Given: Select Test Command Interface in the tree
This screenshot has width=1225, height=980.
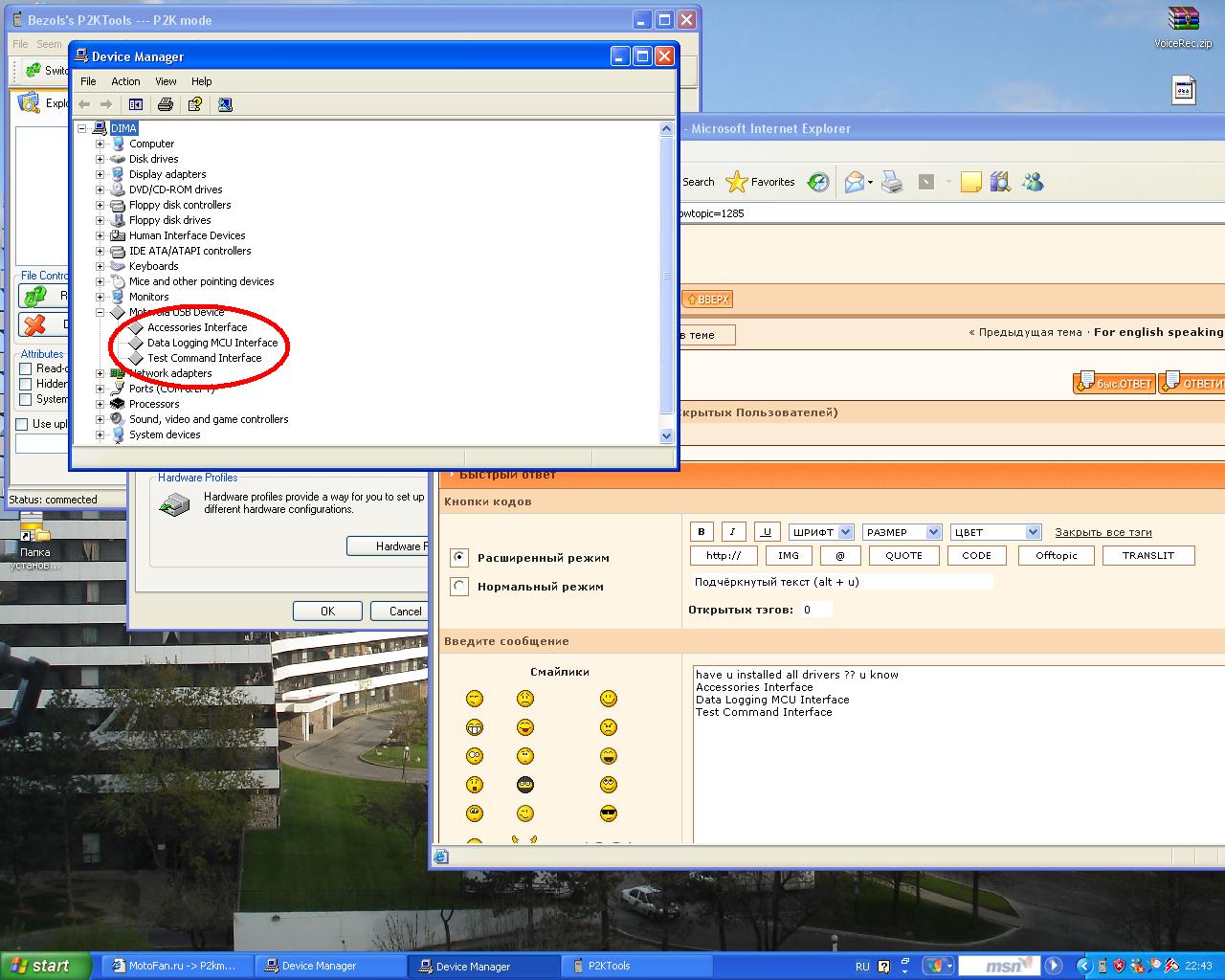Looking at the screenshot, I should click(204, 358).
